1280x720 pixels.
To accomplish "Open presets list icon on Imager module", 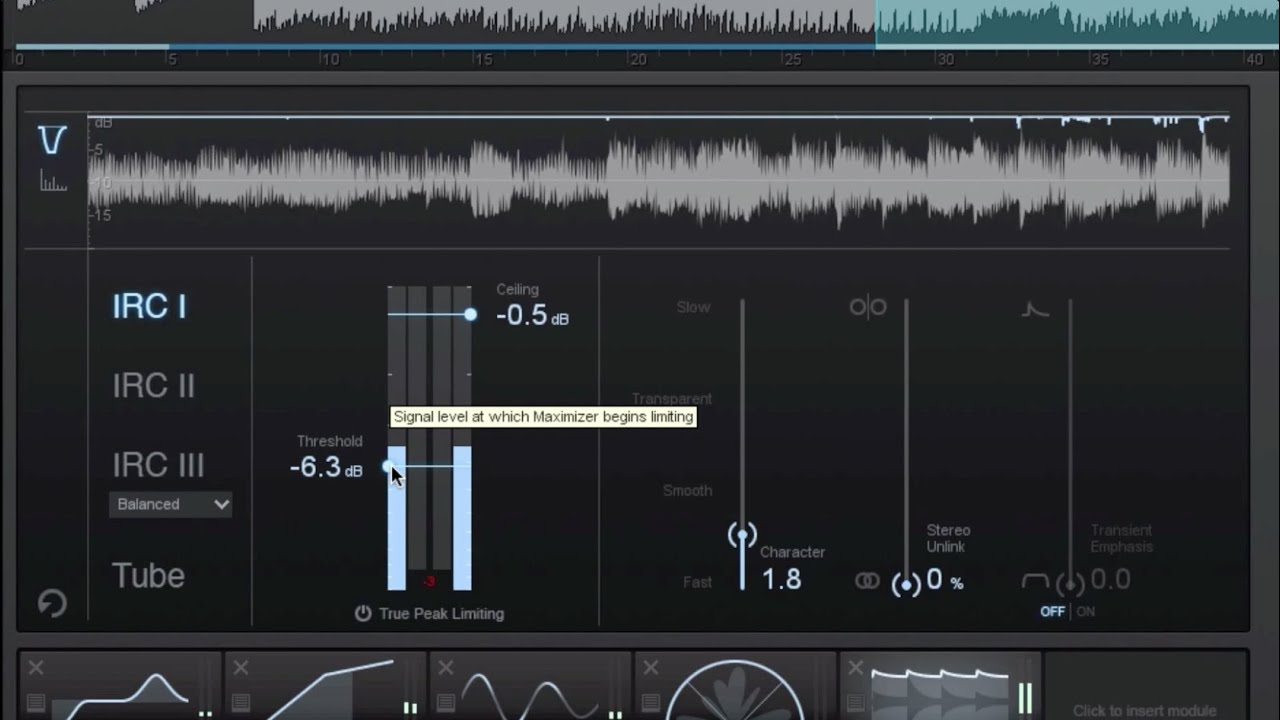I will coord(651,703).
